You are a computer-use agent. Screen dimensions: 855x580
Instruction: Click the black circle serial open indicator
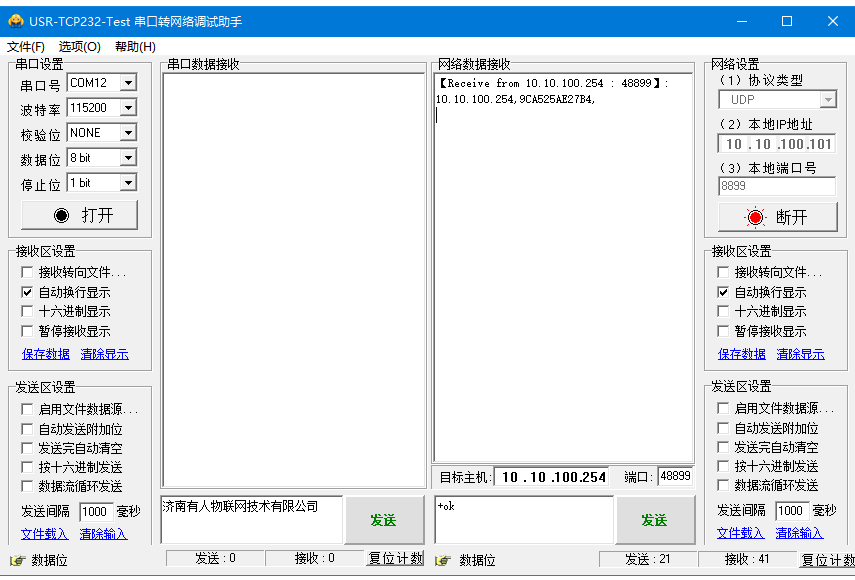(x=62, y=215)
